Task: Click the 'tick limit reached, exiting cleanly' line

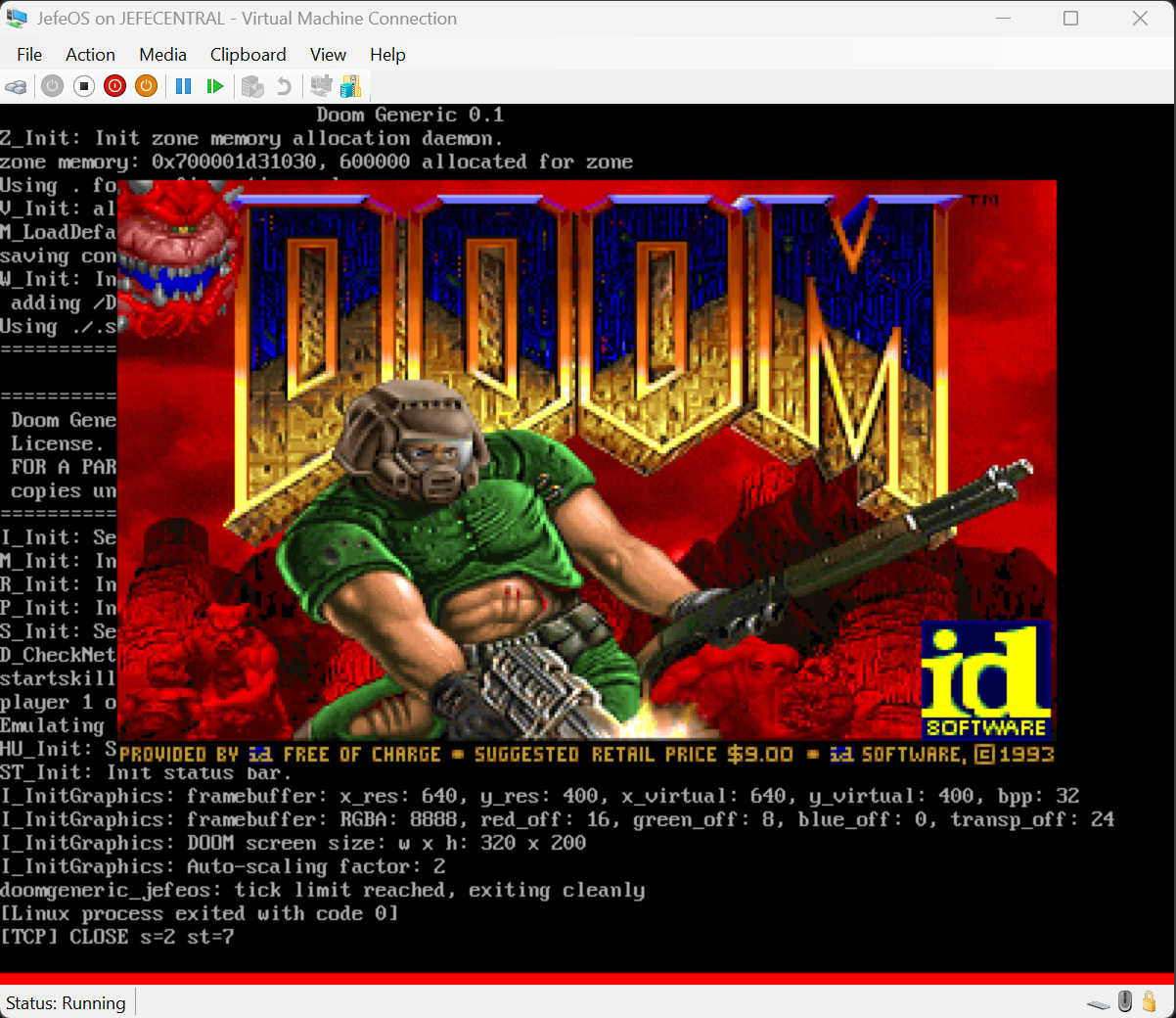Action: tap(323, 890)
